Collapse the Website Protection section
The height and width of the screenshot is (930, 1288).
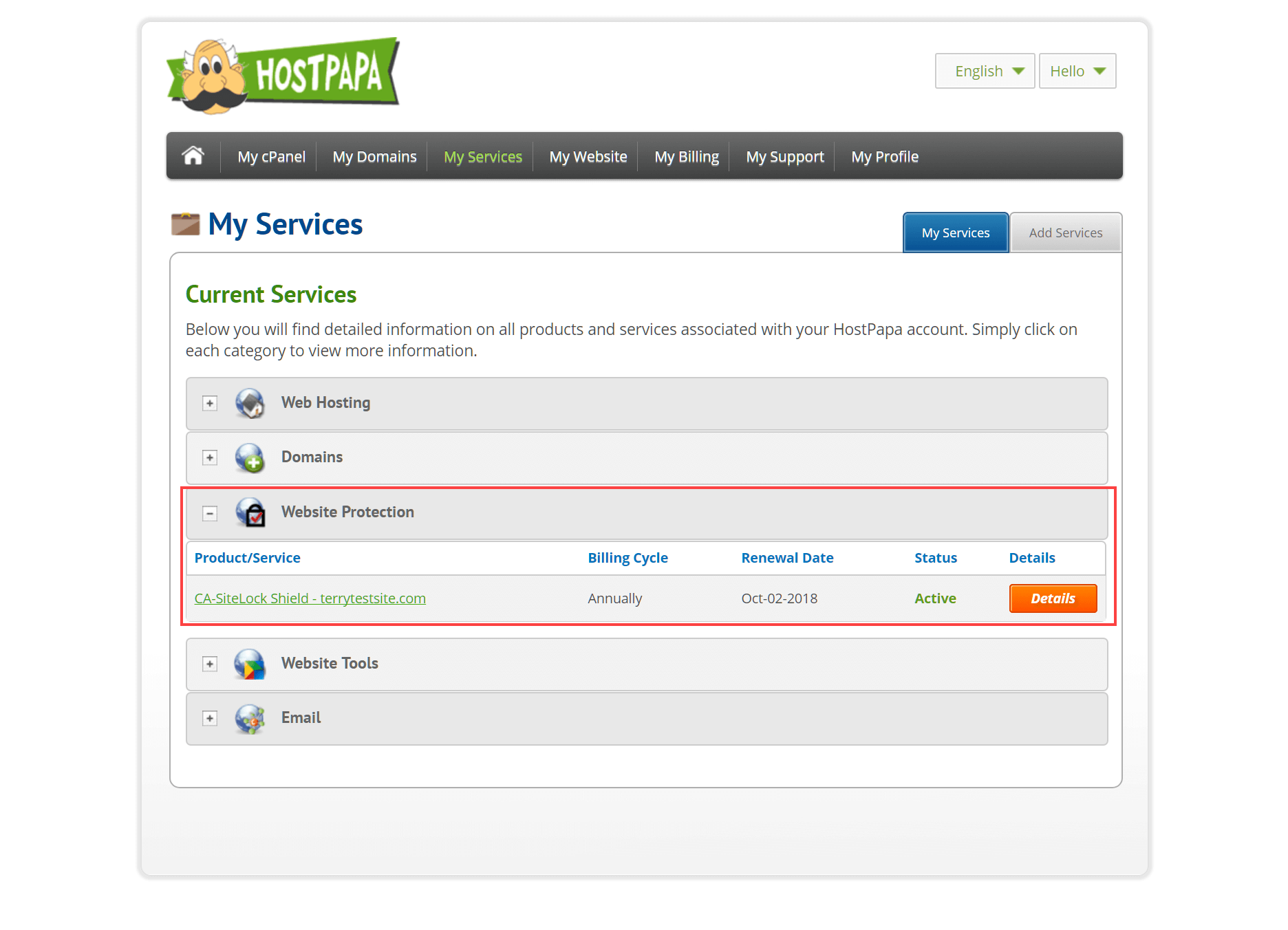point(210,513)
